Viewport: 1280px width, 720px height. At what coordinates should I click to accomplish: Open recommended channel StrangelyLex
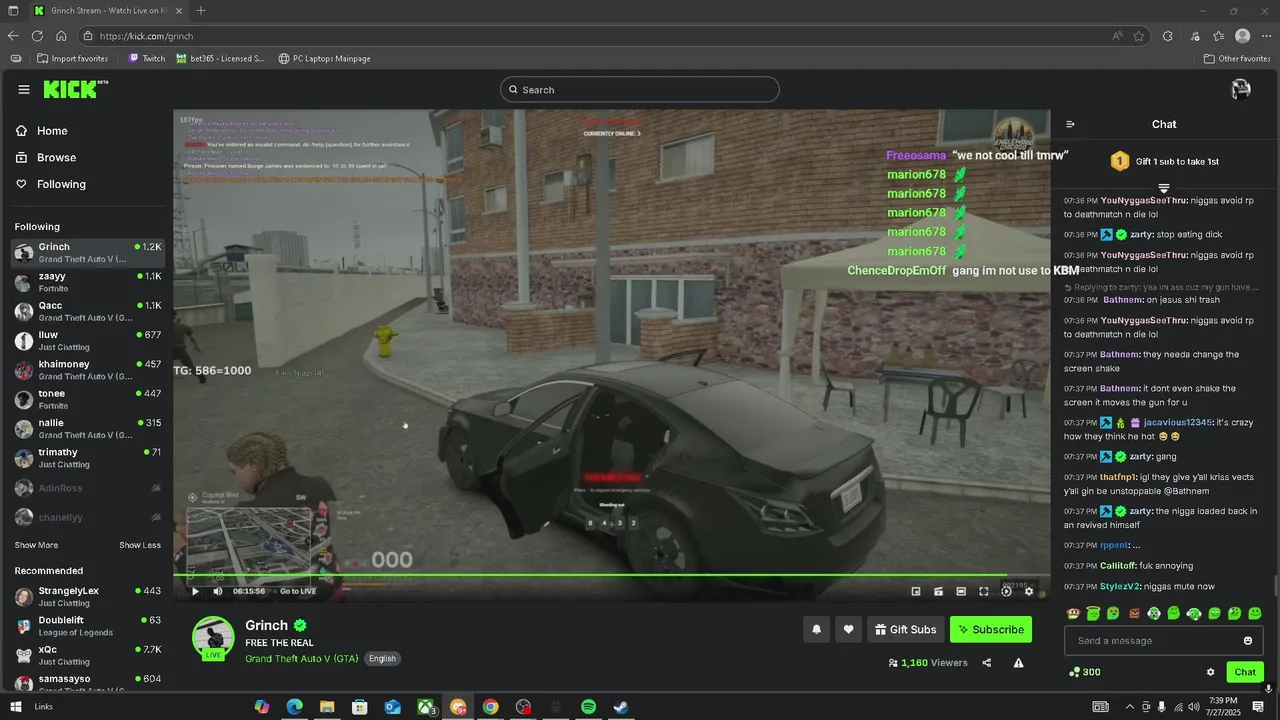(88, 596)
